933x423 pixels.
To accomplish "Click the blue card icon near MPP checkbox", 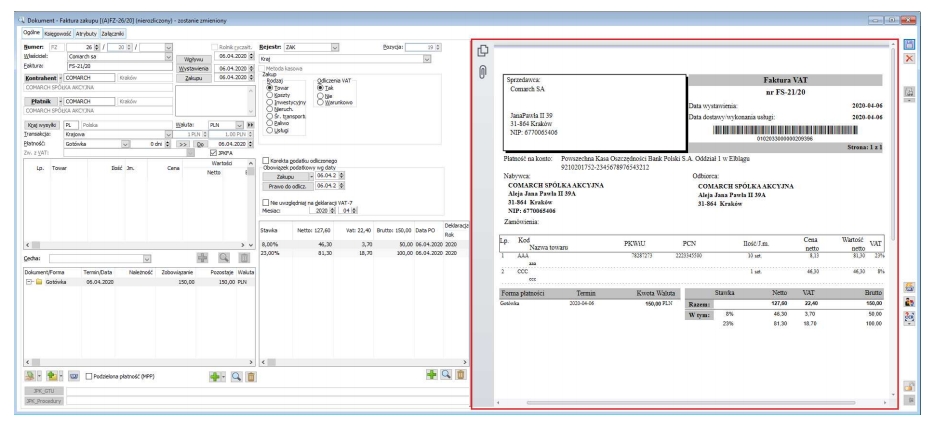I will (74, 377).
